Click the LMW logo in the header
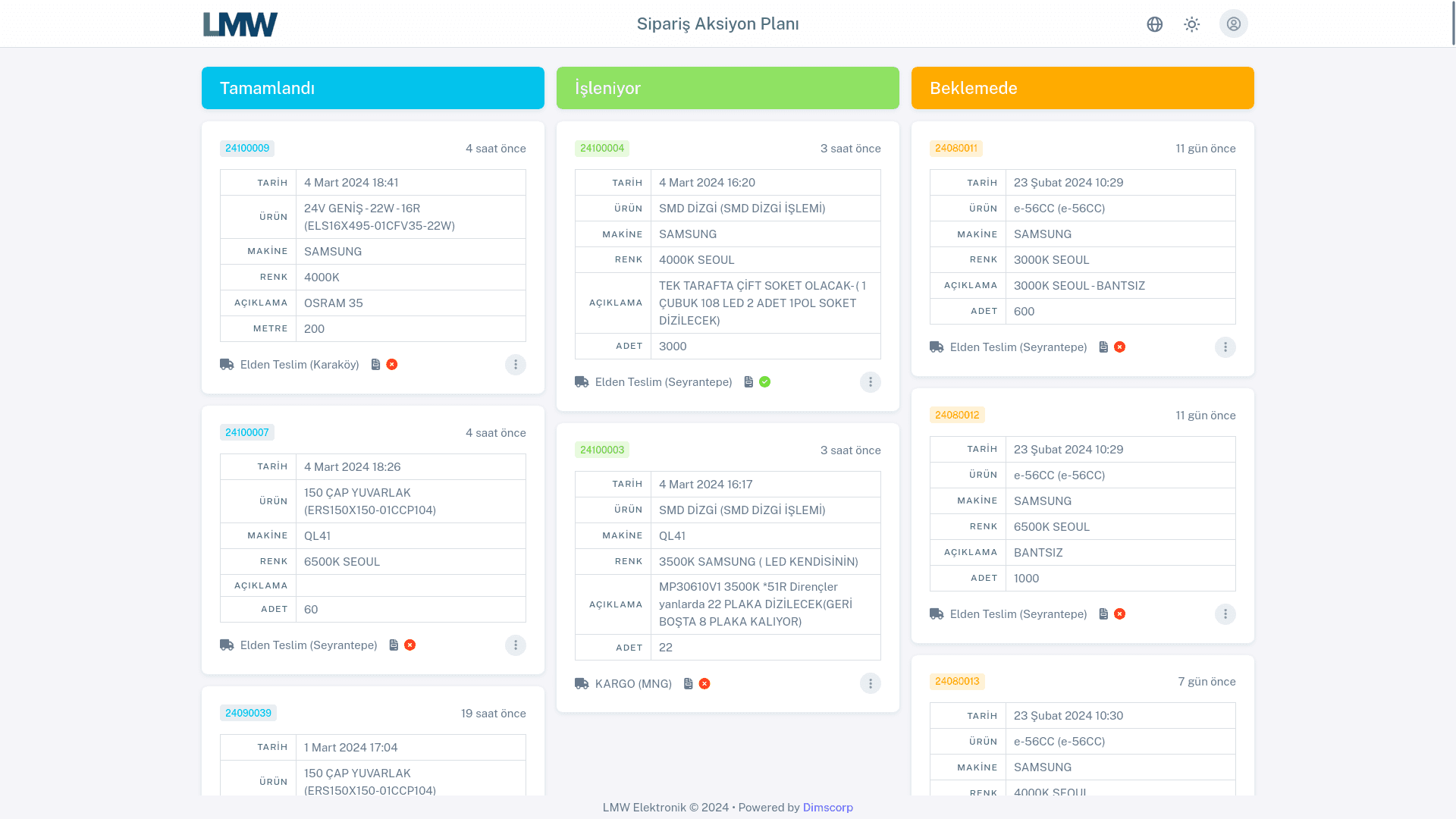1456x819 pixels. (240, 24)
